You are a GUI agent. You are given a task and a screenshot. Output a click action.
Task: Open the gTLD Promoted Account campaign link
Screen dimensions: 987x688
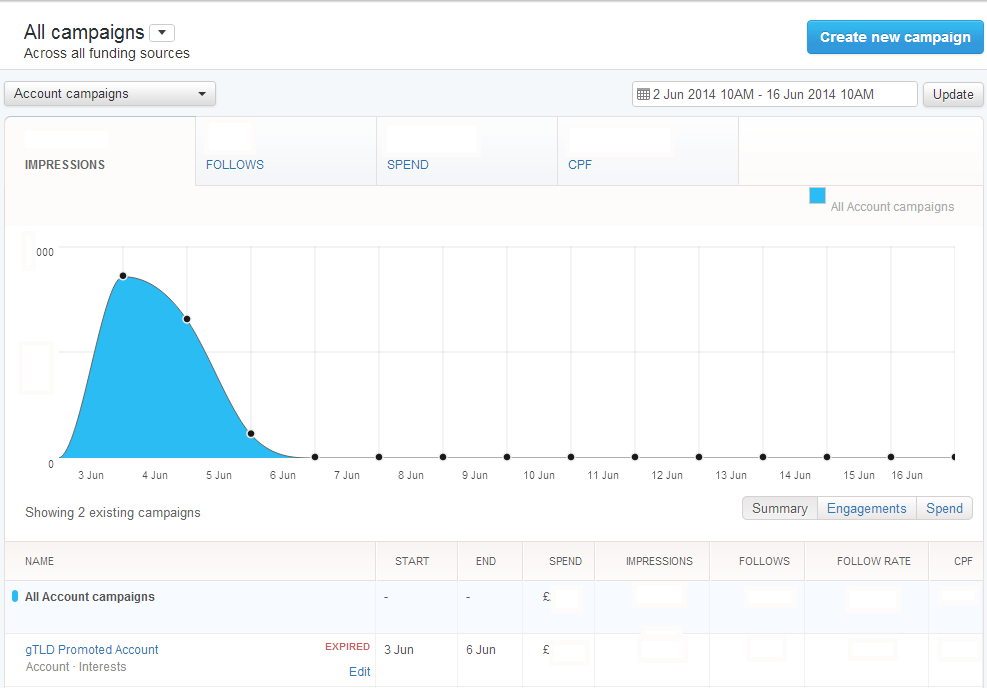pos(92,650)
